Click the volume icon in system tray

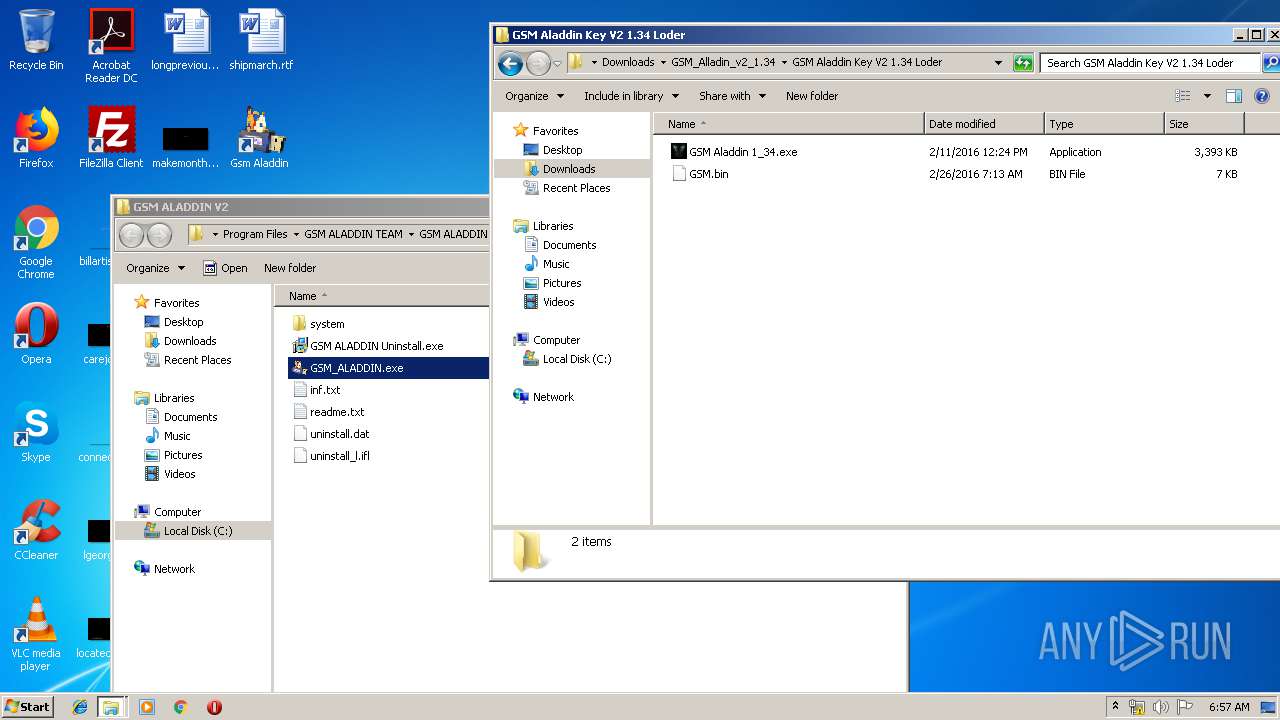pyautogui.click(x=1161, y=707)
